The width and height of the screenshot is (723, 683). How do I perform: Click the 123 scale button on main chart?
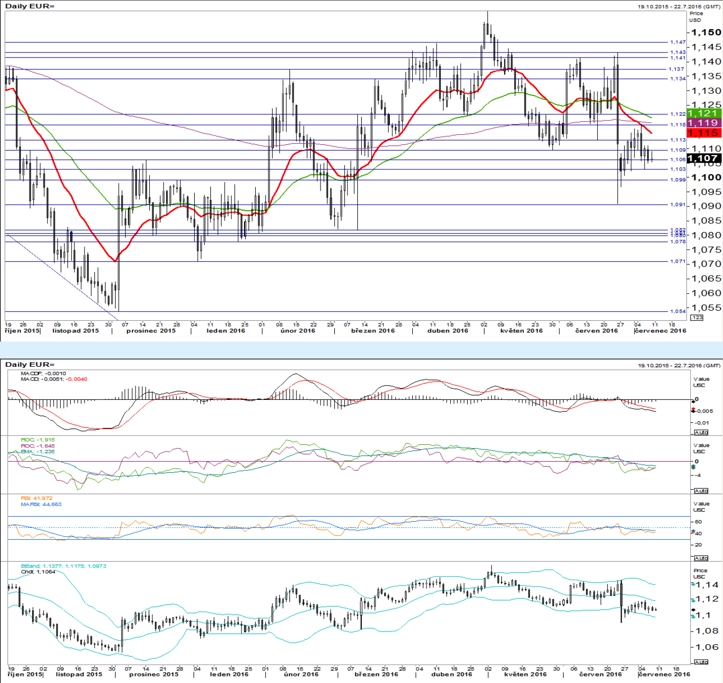point(697,318)
